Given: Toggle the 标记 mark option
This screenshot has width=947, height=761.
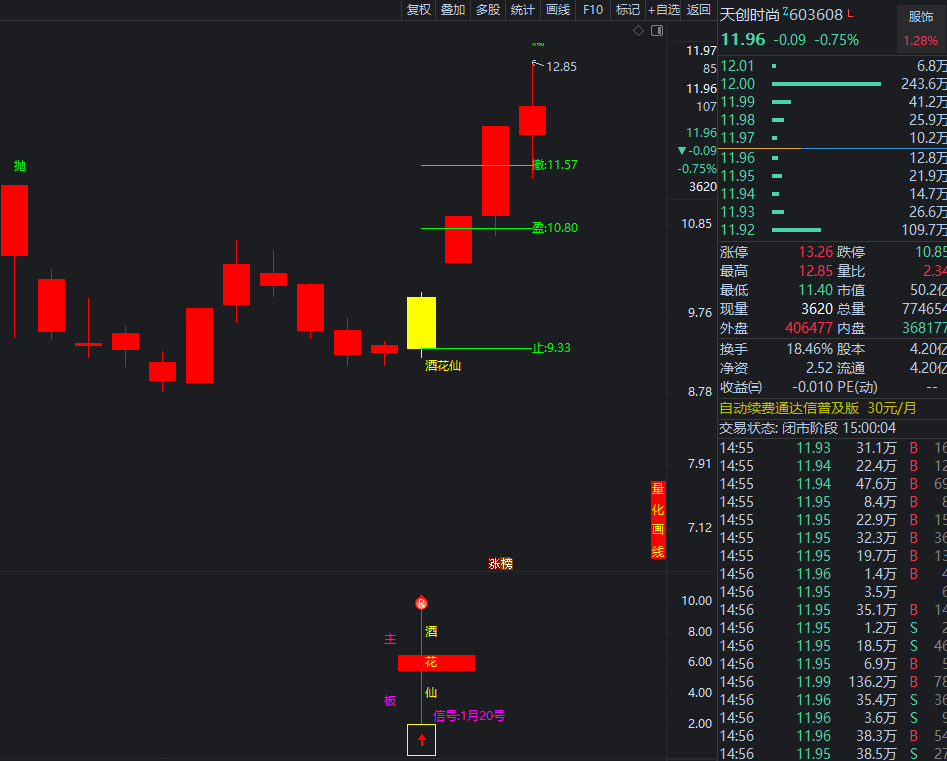Looking at the screenshot, I should (x=627, y=9).
